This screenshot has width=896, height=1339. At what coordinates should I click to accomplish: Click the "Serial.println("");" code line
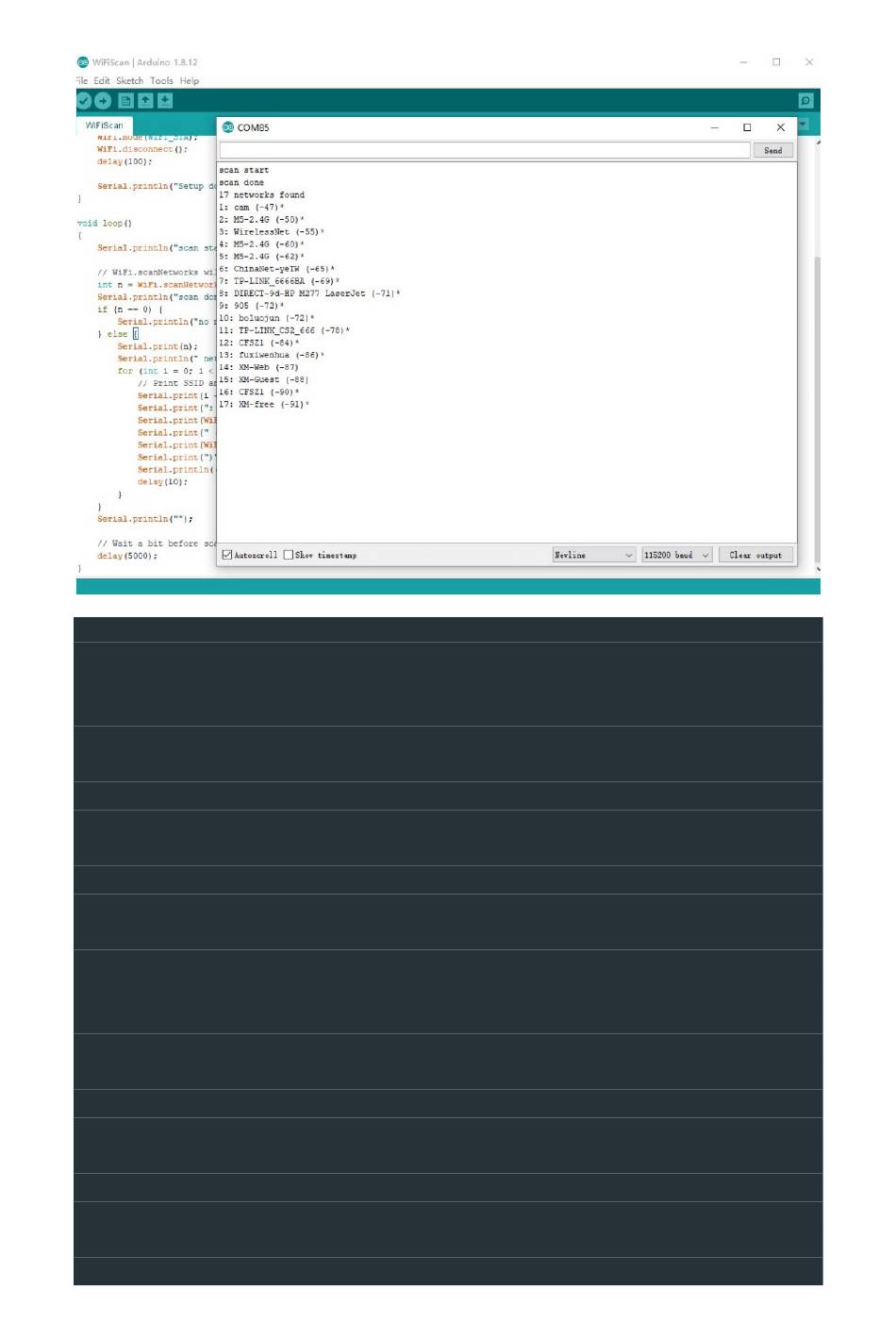point(145,519)
